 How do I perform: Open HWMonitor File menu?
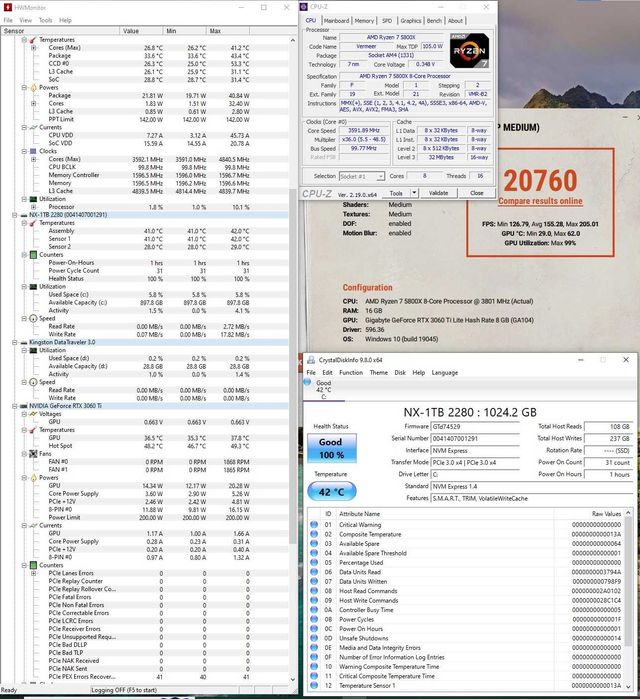[8, 20]
